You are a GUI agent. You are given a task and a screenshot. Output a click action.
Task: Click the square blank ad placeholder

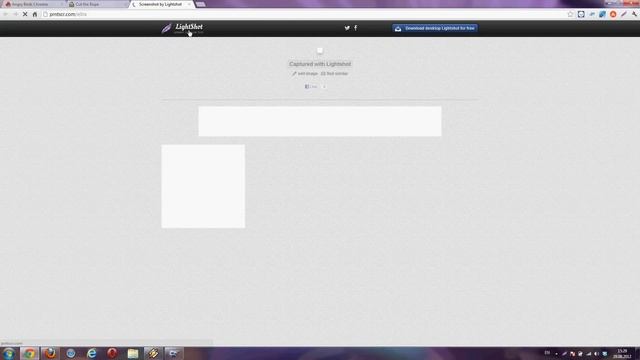point(203,186)
